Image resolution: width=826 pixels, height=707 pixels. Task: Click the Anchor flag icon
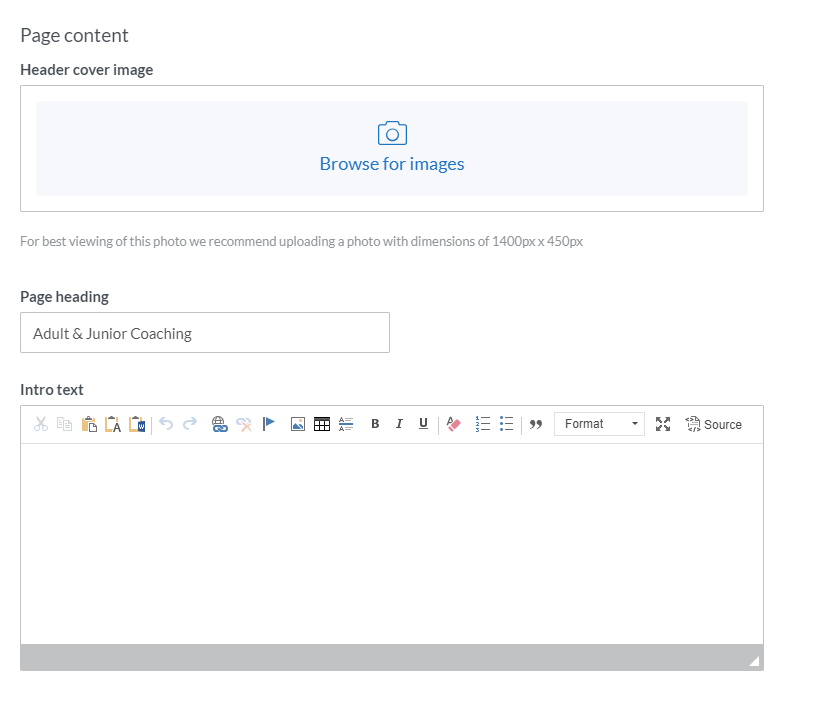[x=268, y=424]
